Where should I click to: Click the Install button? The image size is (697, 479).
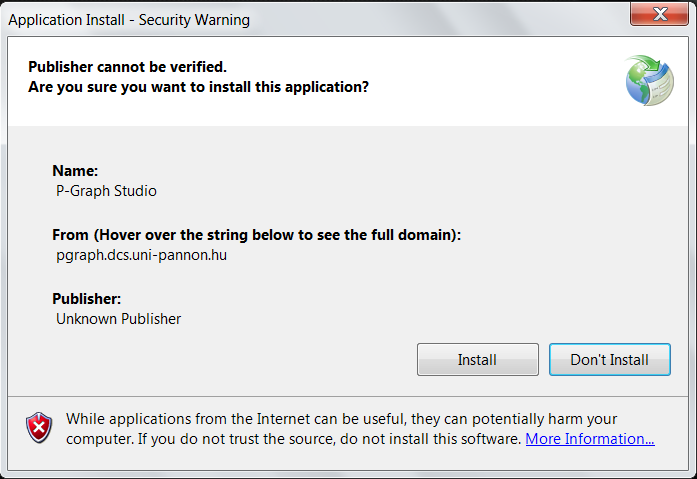[477, 360]
